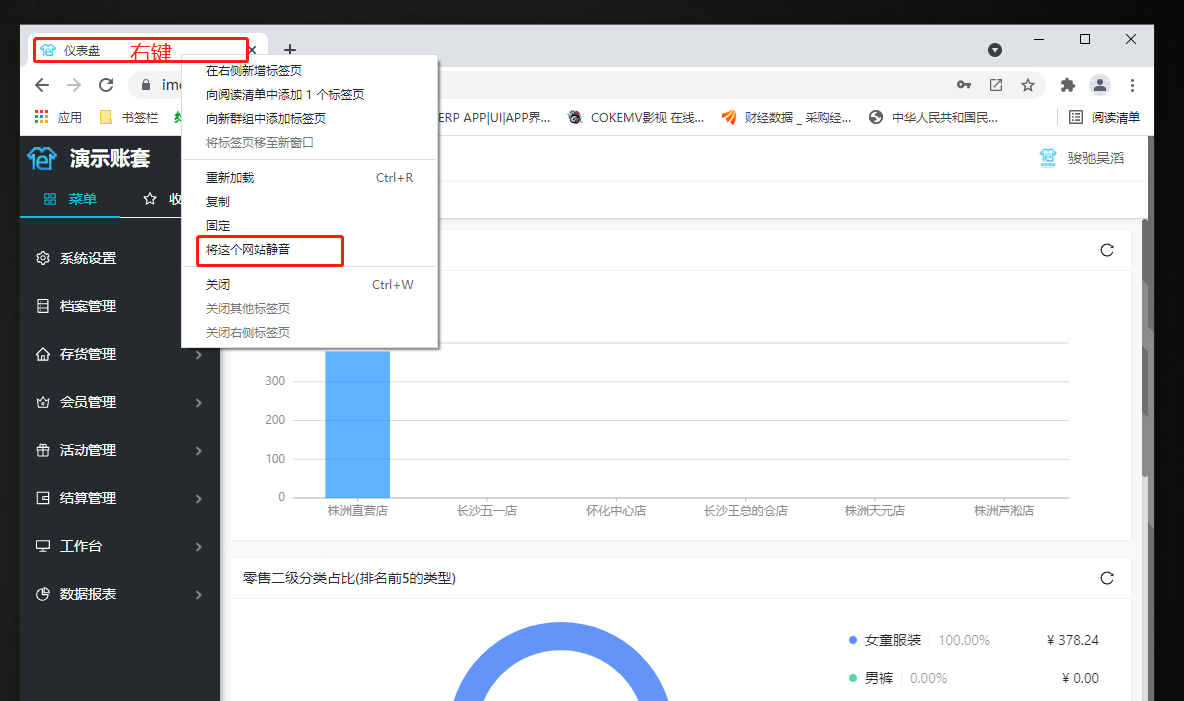Click the site lock icon in address bar
This screenshot has height=701, width=1184.
pos(146,85)
